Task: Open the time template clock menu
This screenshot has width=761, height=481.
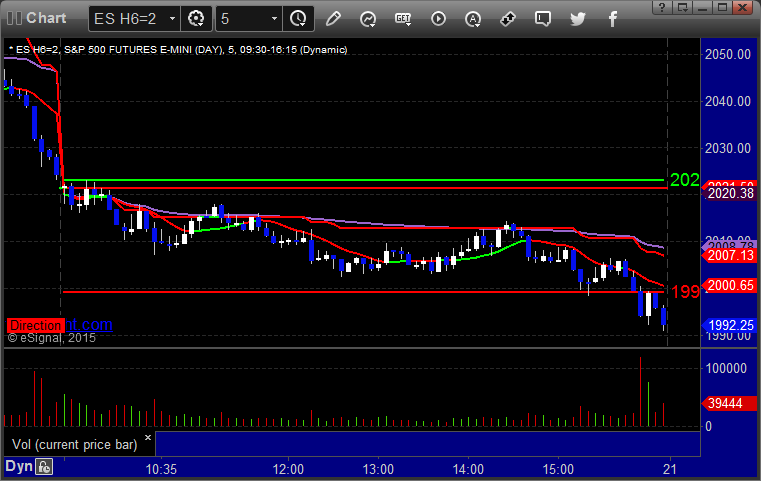Action: point(298,19)
